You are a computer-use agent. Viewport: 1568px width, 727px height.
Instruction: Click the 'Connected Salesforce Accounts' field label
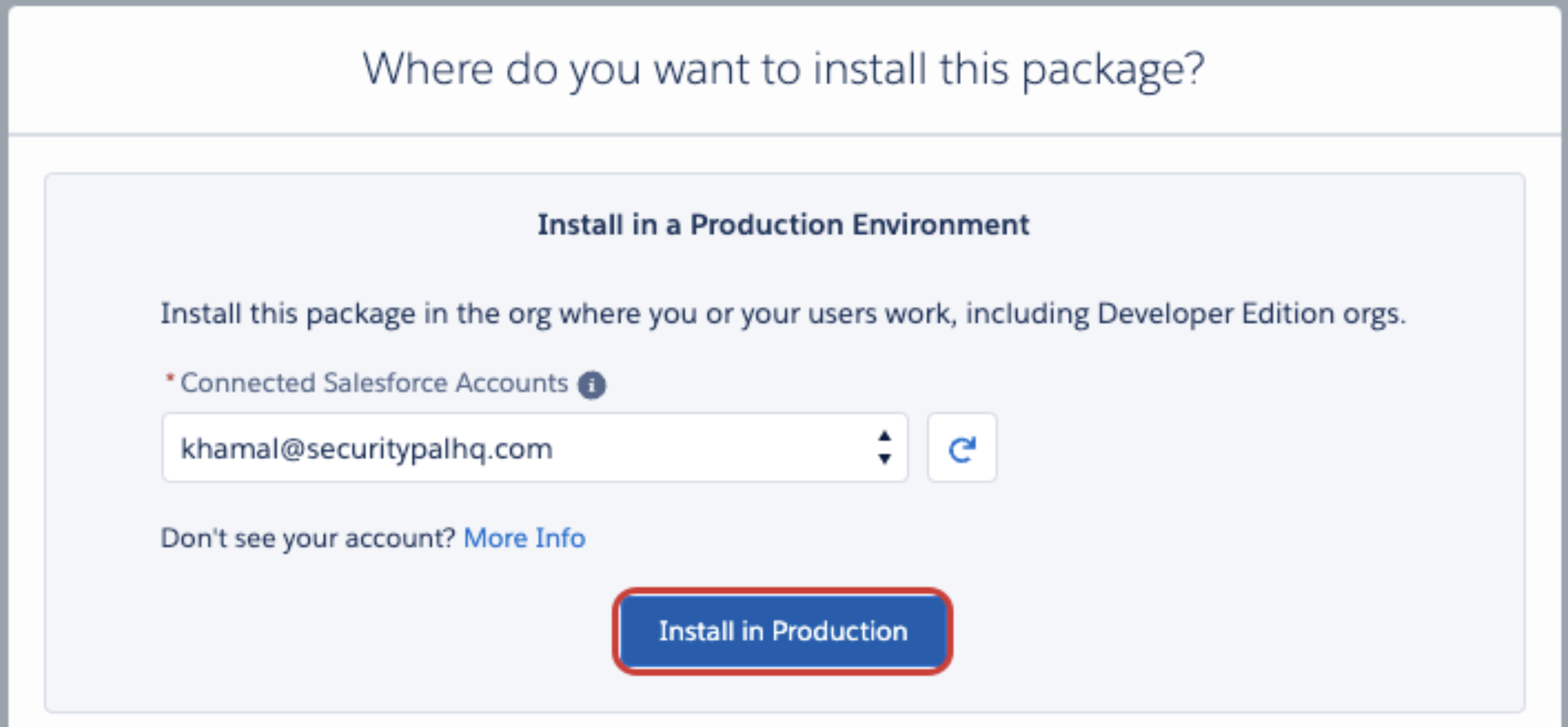point(374,383)
